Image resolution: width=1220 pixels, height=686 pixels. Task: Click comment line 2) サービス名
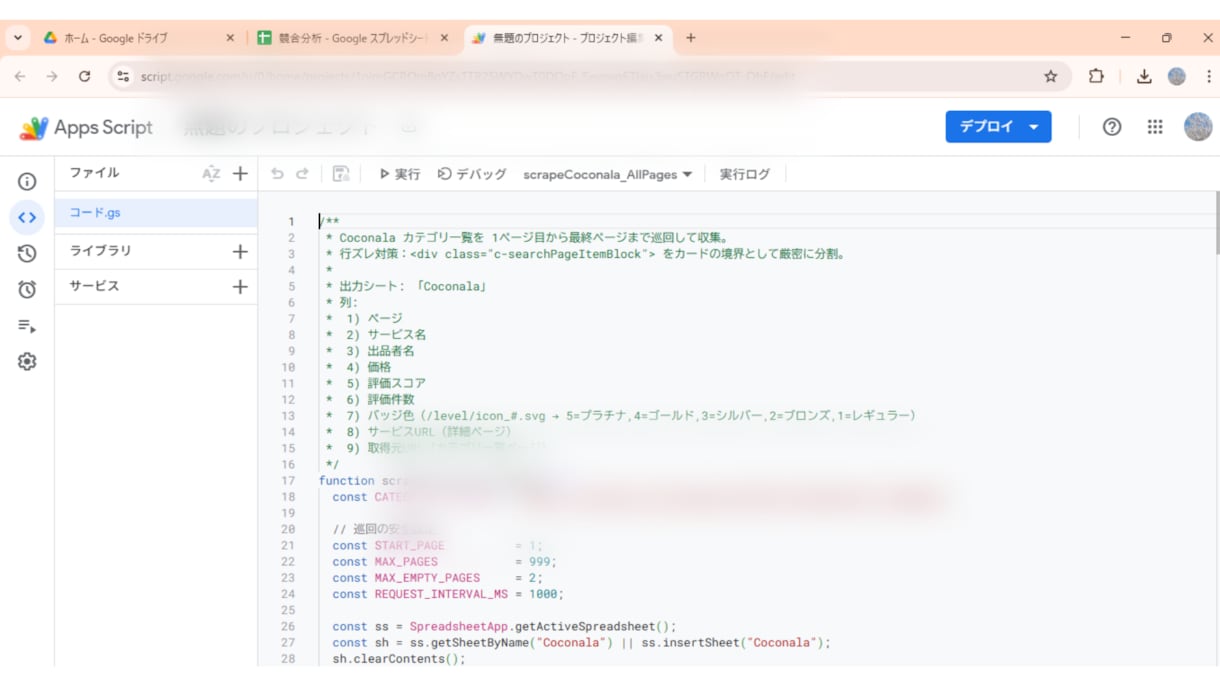pyautogui.click(x=376, y=335)
